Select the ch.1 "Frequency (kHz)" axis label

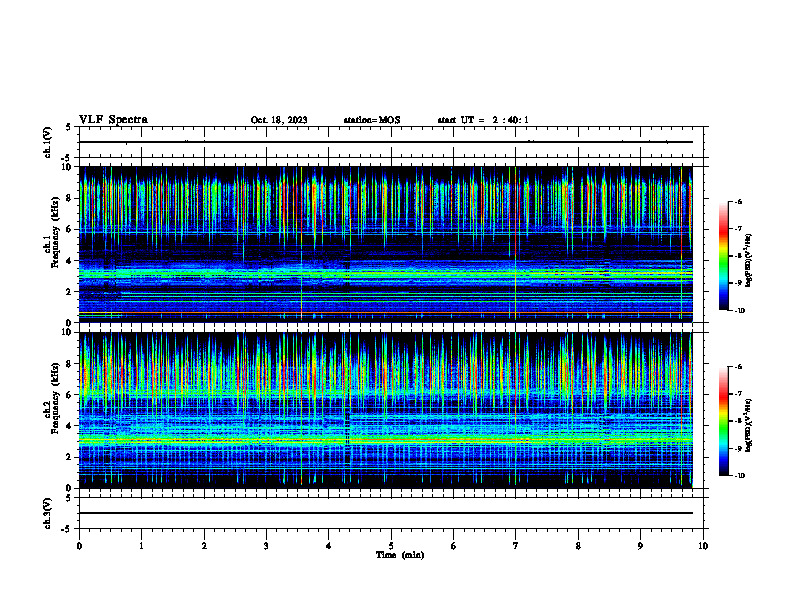coord(56,232)
